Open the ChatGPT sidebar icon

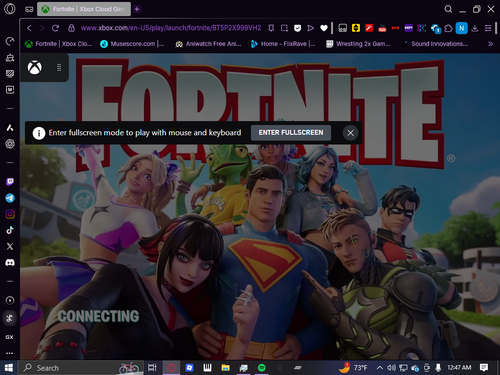click(10, 144)
